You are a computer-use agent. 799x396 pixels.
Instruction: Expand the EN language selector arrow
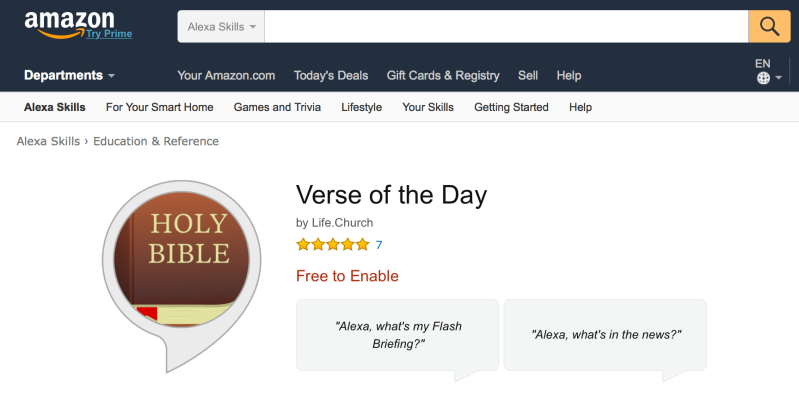[x=779, y=78]
